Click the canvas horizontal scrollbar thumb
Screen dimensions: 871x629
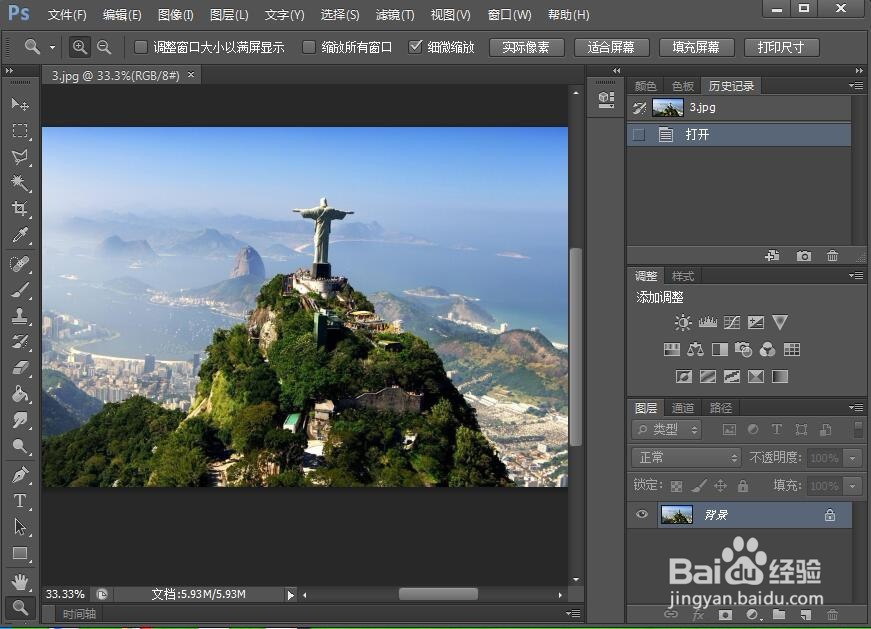[438, 595]
